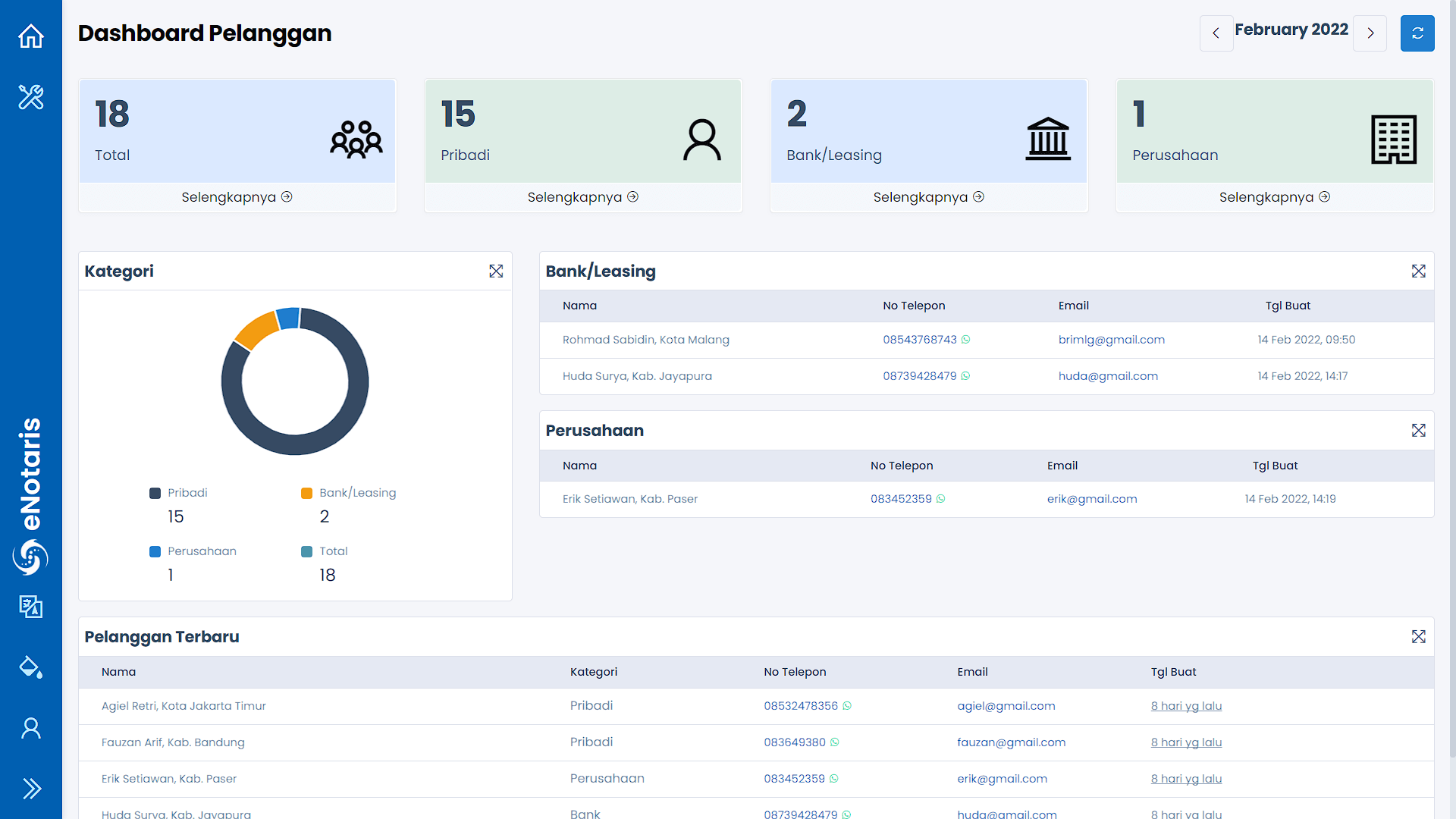
Task: Open the language translation icon in sidebar
Action: coord(31,607)
